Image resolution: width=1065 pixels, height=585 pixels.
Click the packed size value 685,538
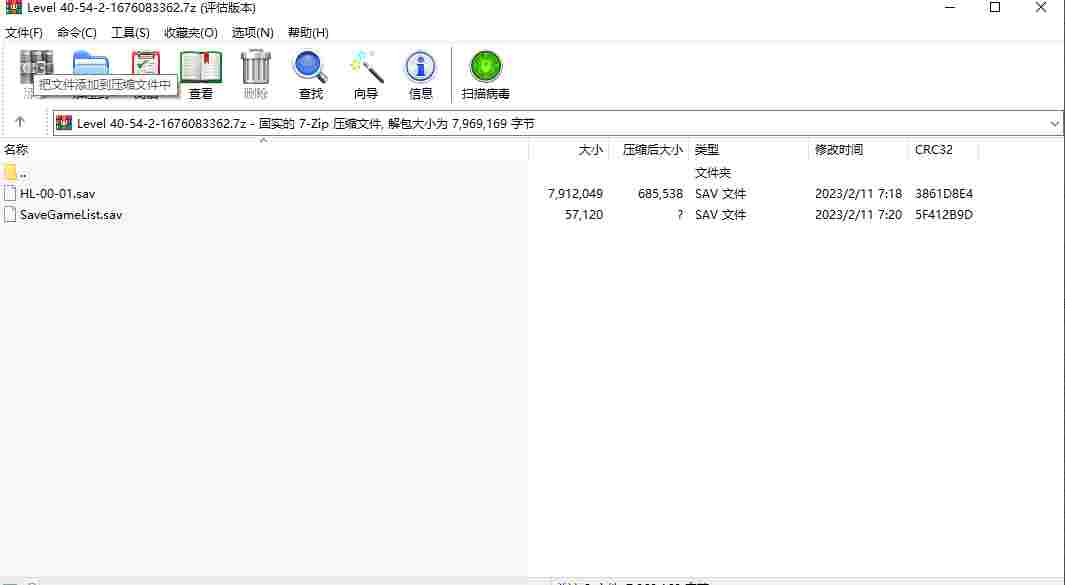[x=660, y=194]
